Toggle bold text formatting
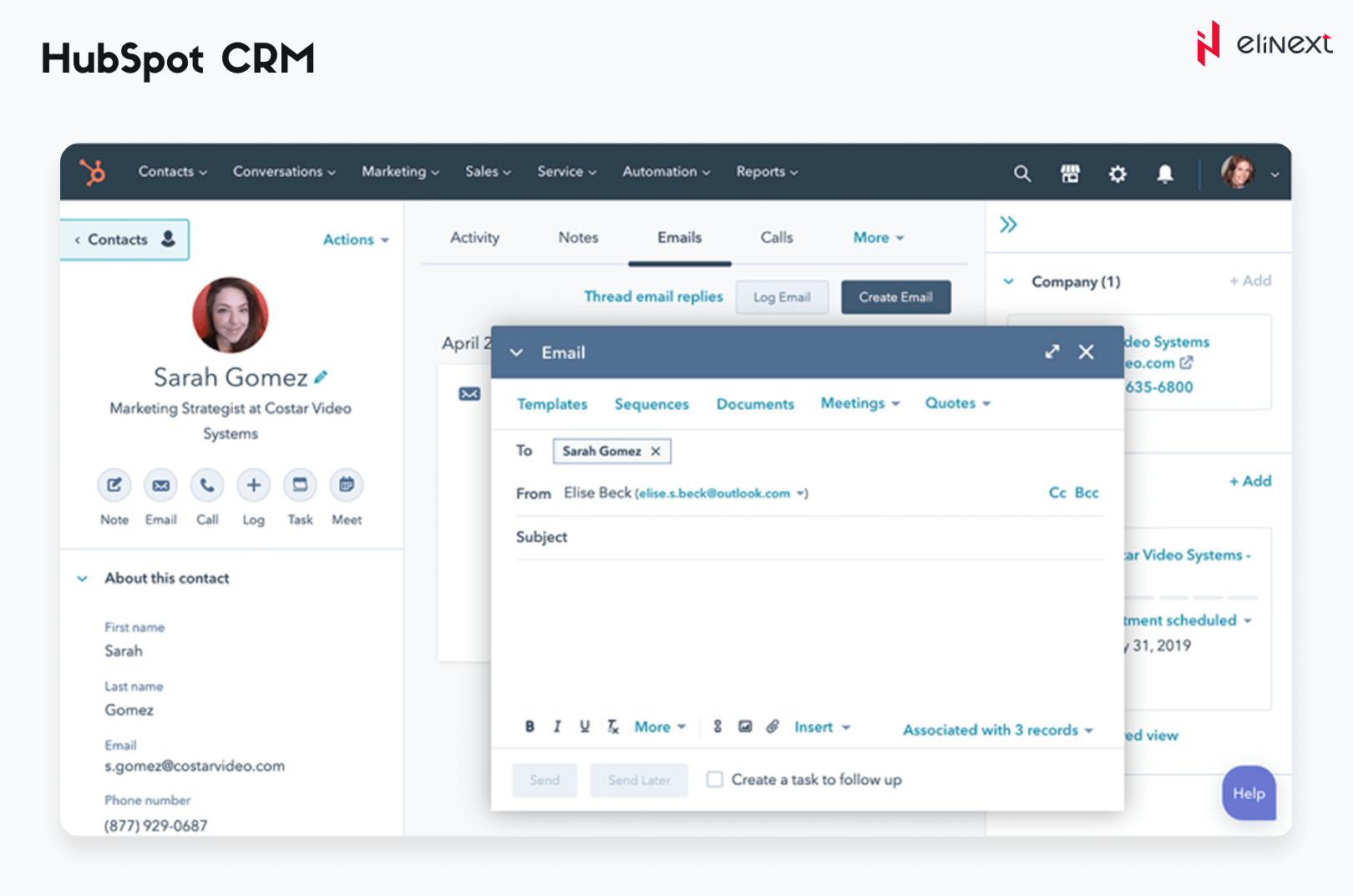This screenshot has width=1353, height=896. (x=530, y=726)
